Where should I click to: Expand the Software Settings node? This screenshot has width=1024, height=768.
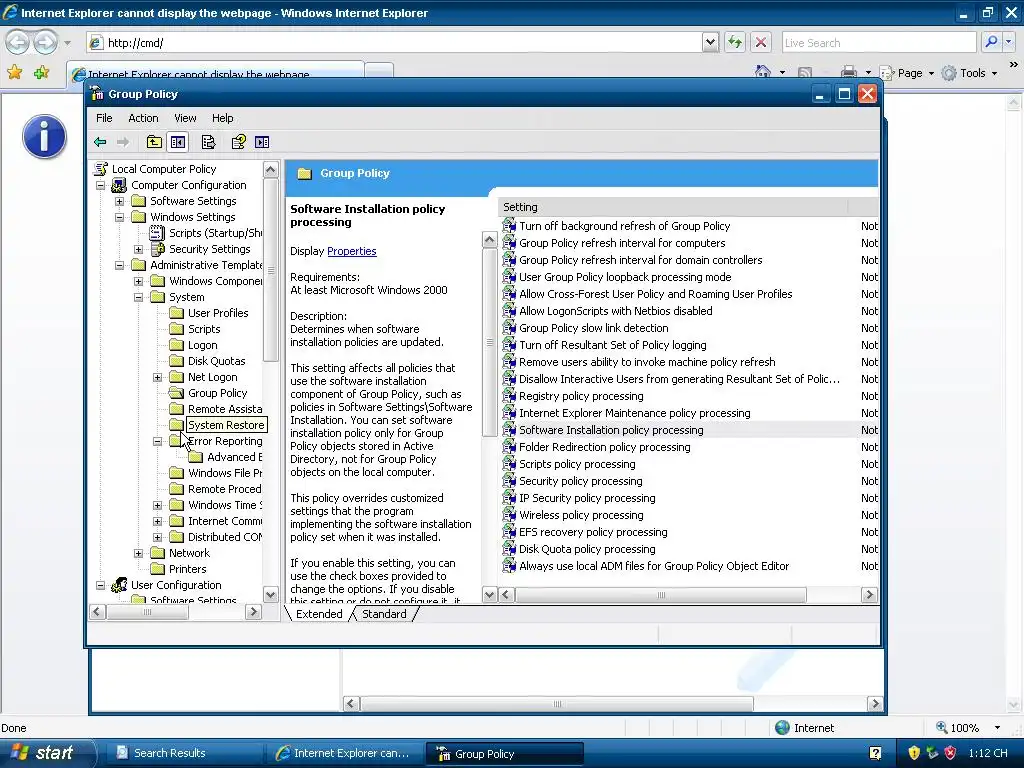[120, 201]
